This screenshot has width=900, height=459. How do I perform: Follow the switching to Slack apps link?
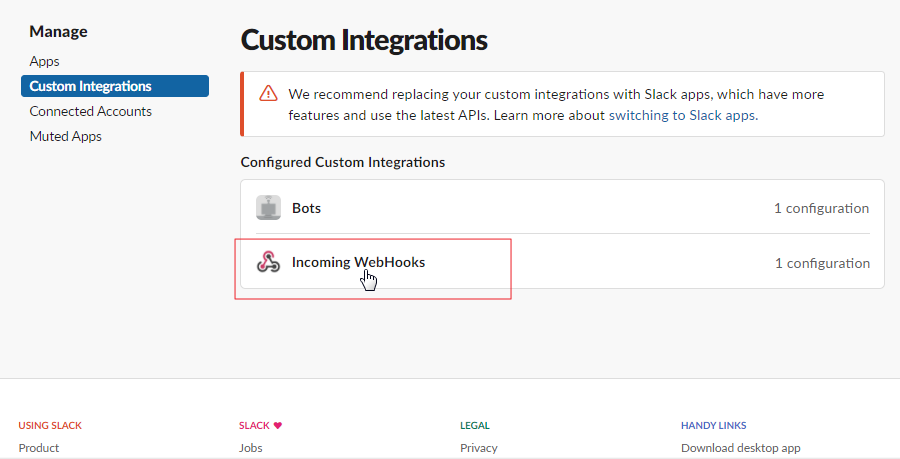coord(683,115)
